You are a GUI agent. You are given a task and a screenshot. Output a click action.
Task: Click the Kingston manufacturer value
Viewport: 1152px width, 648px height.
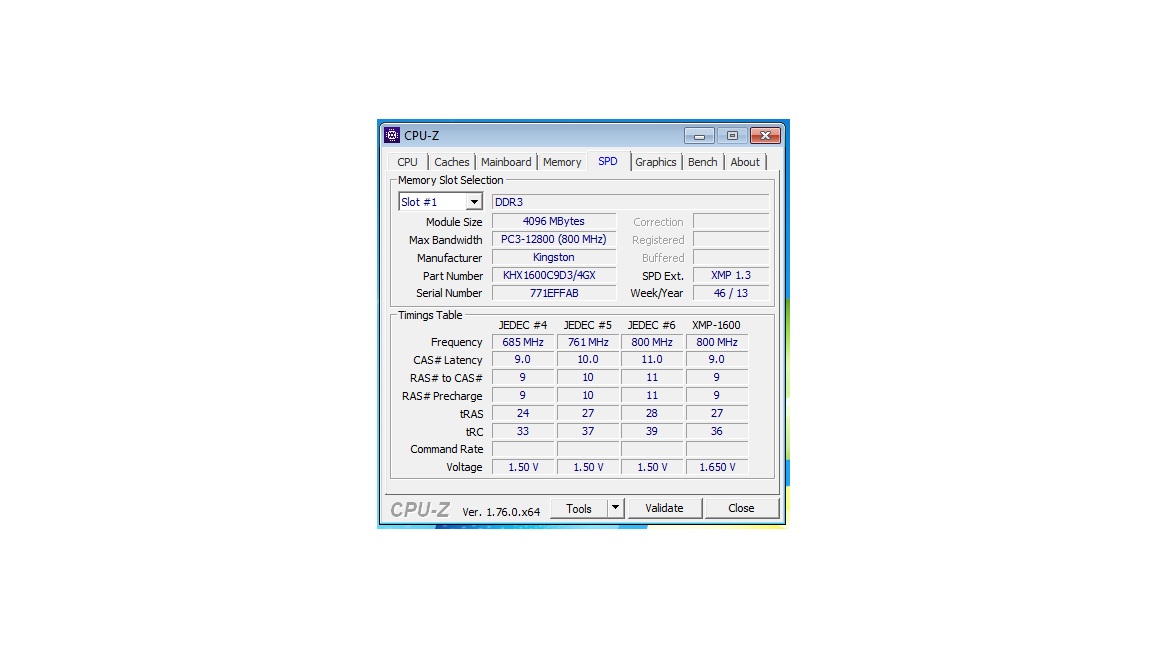tap(554, 257)
